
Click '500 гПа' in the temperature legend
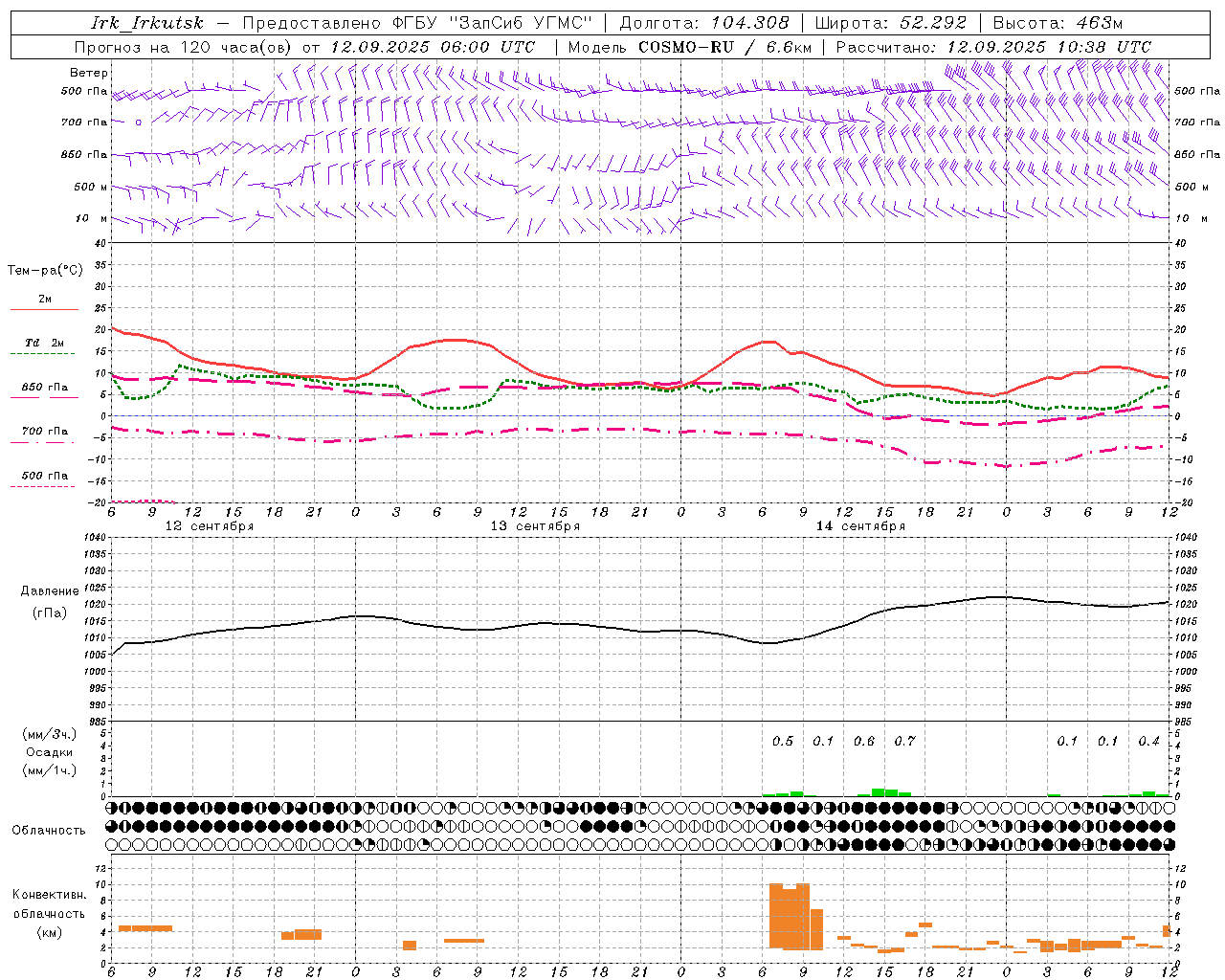[44, 476]
